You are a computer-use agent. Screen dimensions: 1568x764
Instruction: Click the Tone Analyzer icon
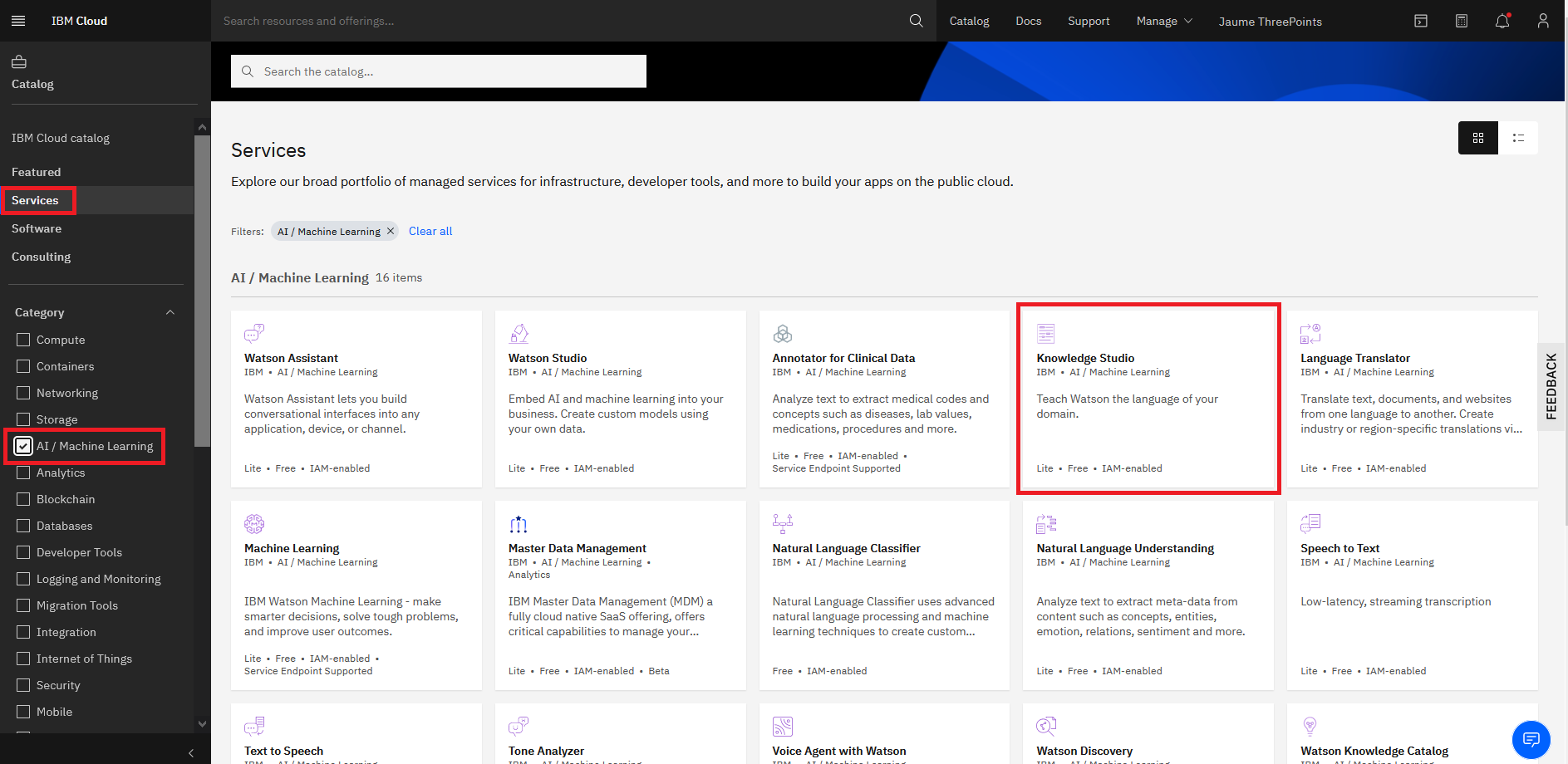click(519, 726)
